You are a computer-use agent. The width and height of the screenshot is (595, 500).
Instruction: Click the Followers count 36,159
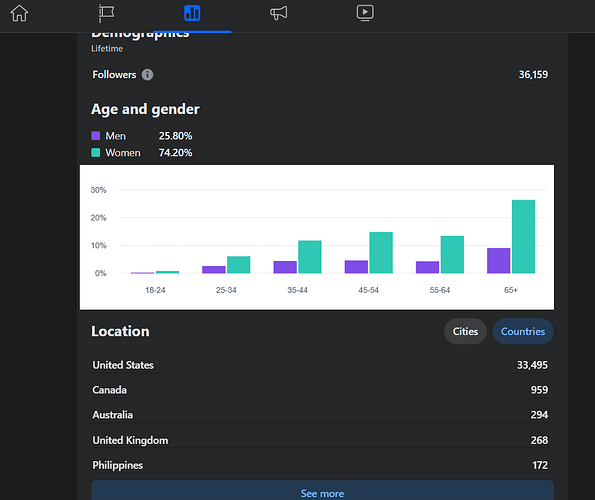click(533, 74)
